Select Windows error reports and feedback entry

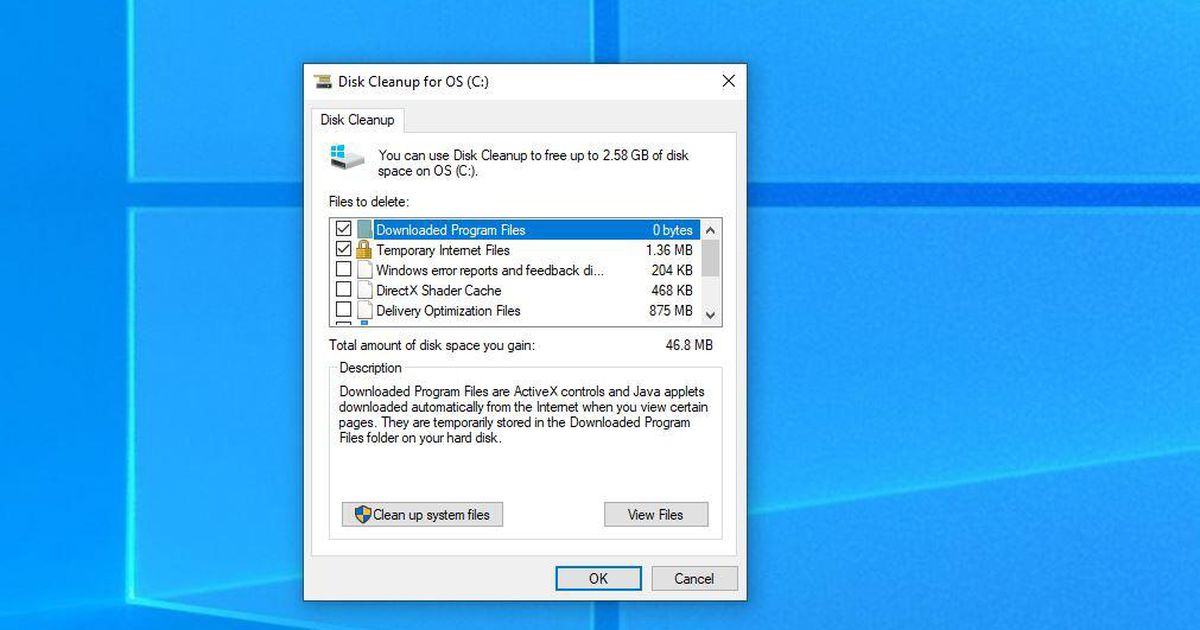[x=490, y=270]
